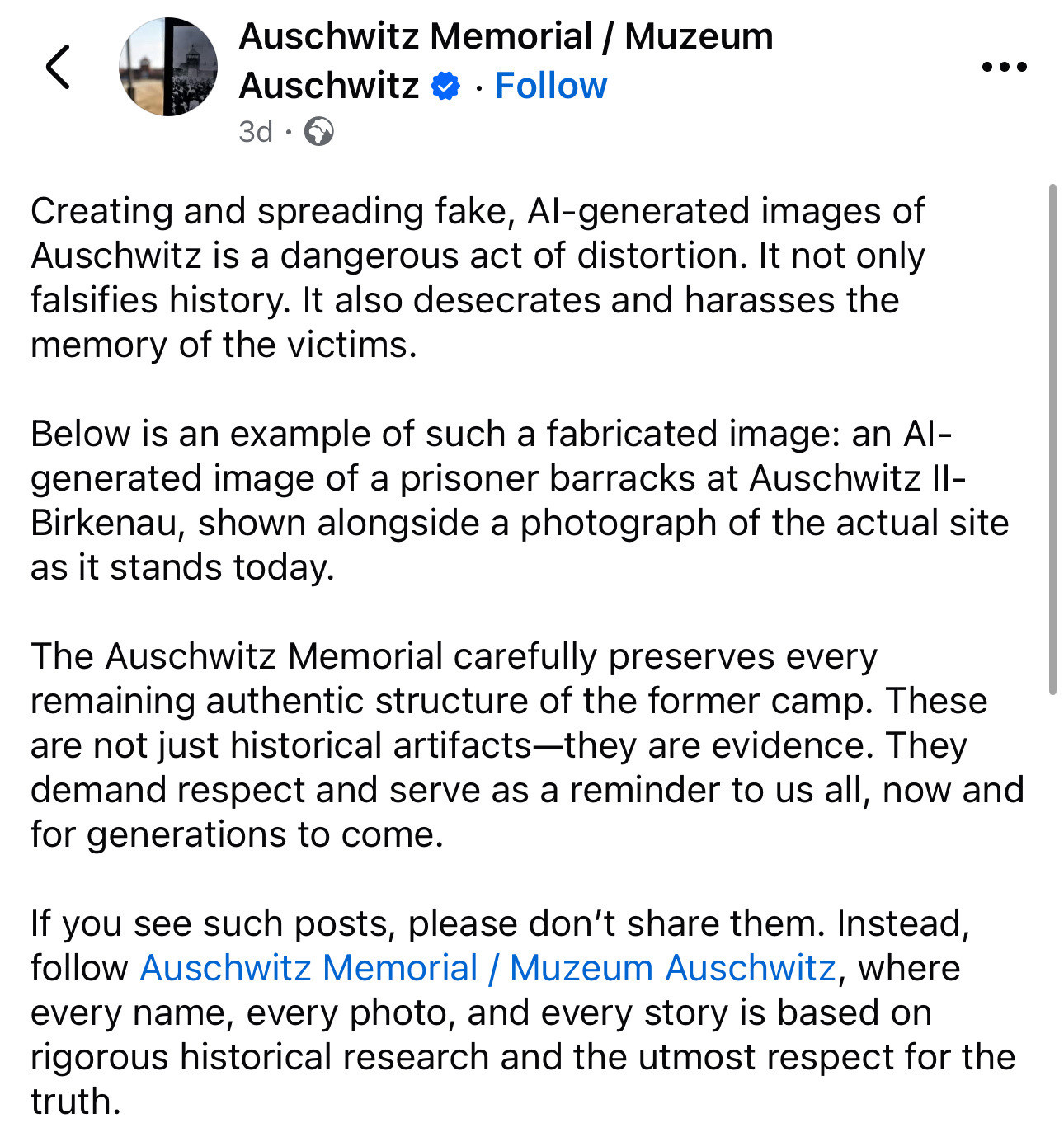Click the line 'memory of the victims.'
This screenshot has width=1064, height=1137.
coord(224,345)
